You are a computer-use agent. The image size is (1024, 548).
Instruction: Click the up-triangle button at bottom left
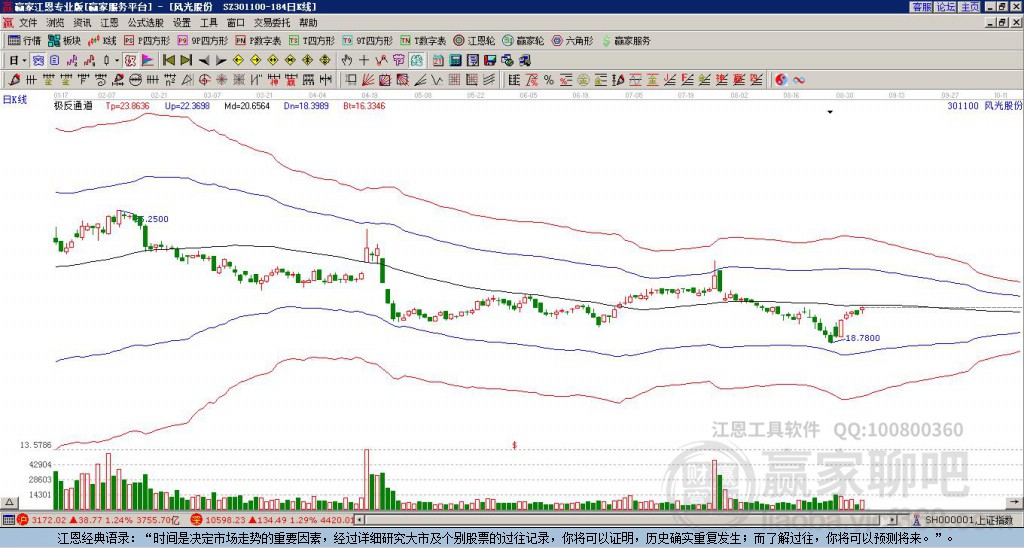point(9,502)
